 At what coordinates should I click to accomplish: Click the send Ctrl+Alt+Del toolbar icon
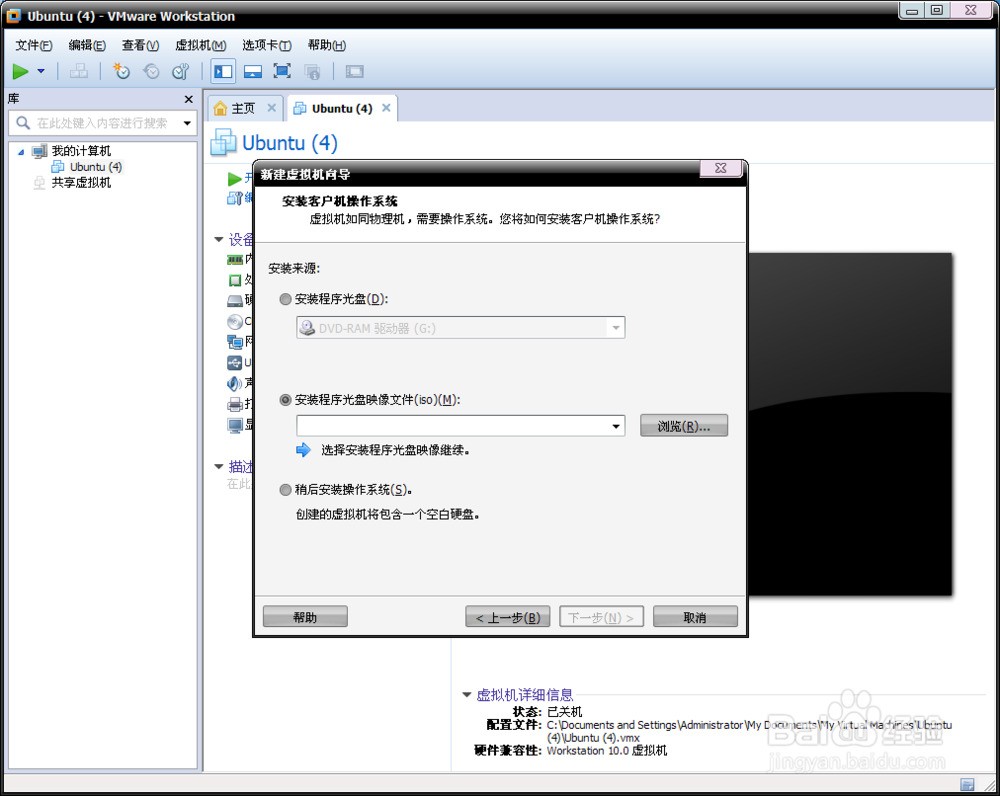point(78,71)
